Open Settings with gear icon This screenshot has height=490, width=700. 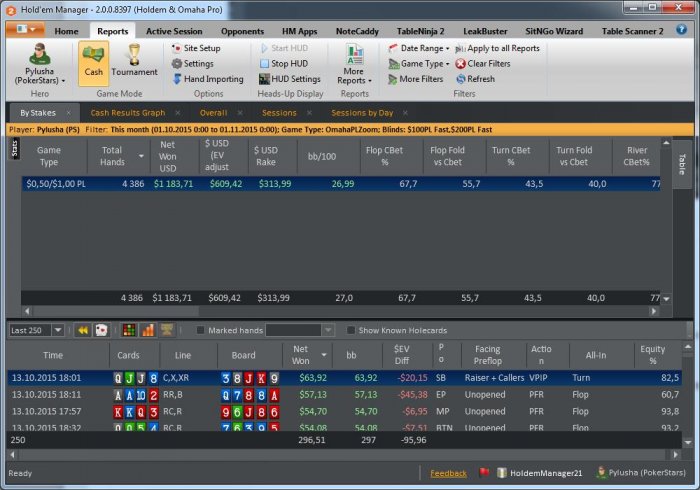click(193, 64)
